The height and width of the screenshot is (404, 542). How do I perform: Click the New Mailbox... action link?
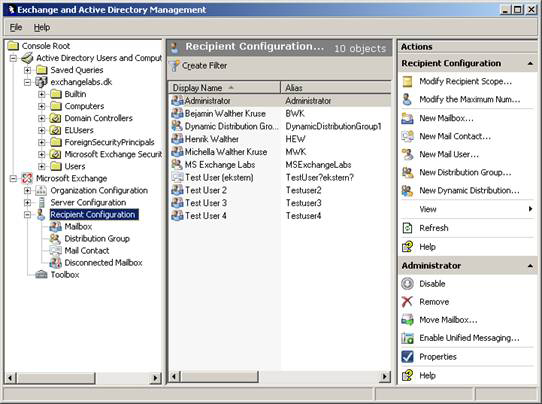pyautogui.click(x=446, y=118)
